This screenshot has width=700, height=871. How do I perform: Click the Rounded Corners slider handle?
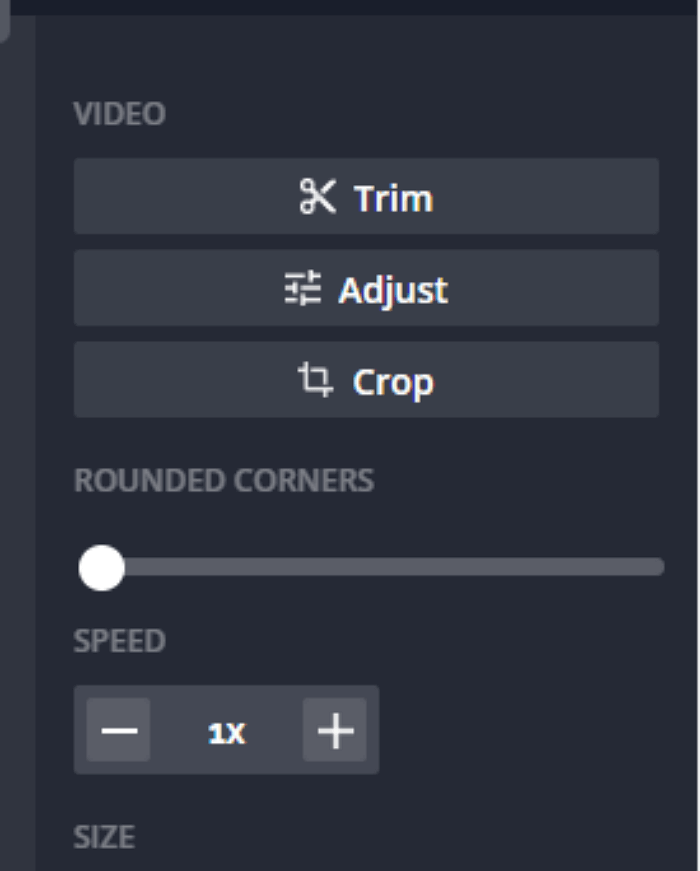coord(101,568)
